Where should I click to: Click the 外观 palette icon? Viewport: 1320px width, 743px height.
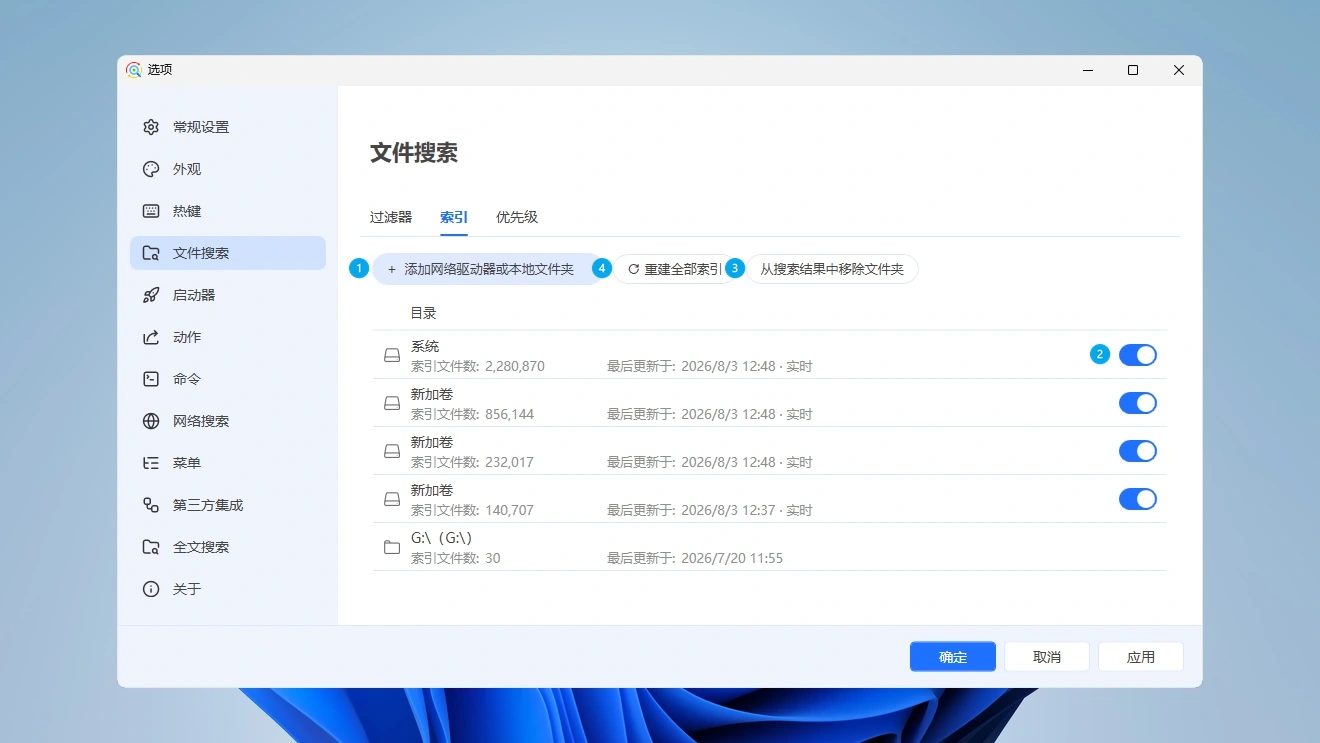151,169
